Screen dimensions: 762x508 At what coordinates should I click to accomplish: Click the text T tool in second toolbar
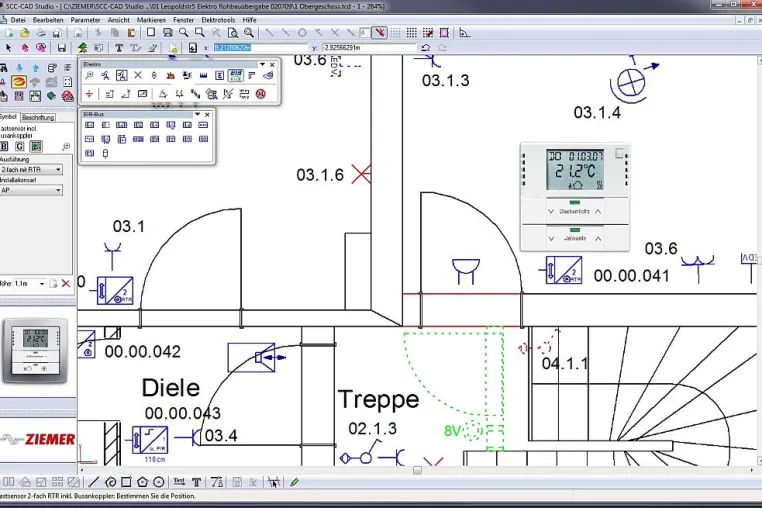point(119,48)
